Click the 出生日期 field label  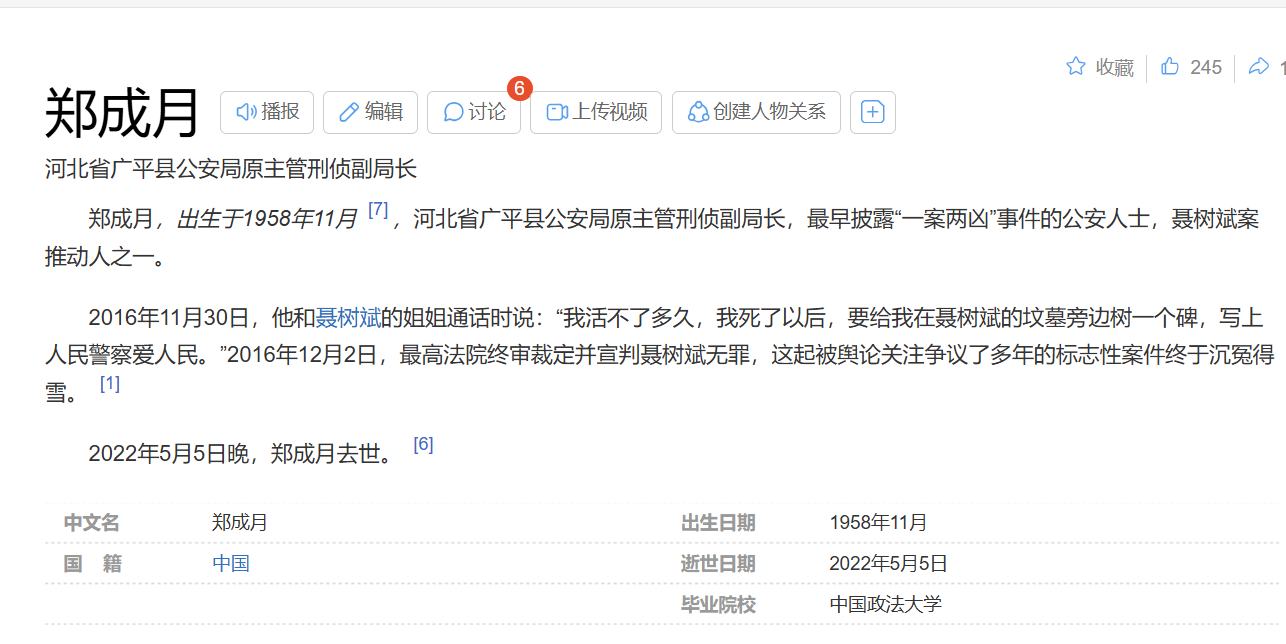(x=718, y=522)
